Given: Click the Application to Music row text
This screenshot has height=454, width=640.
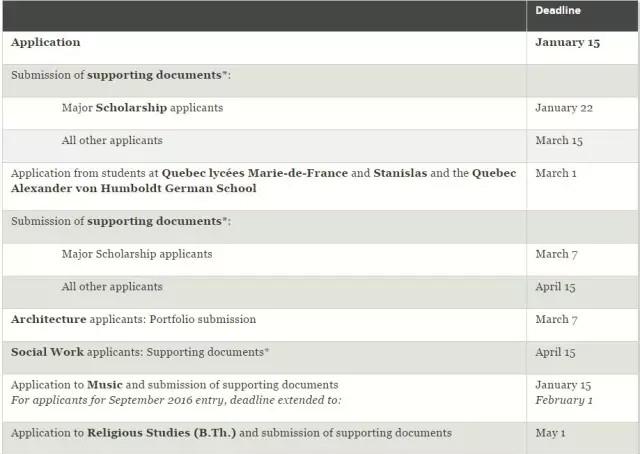Looking at the screenshot, I should (x=174, y=385).
